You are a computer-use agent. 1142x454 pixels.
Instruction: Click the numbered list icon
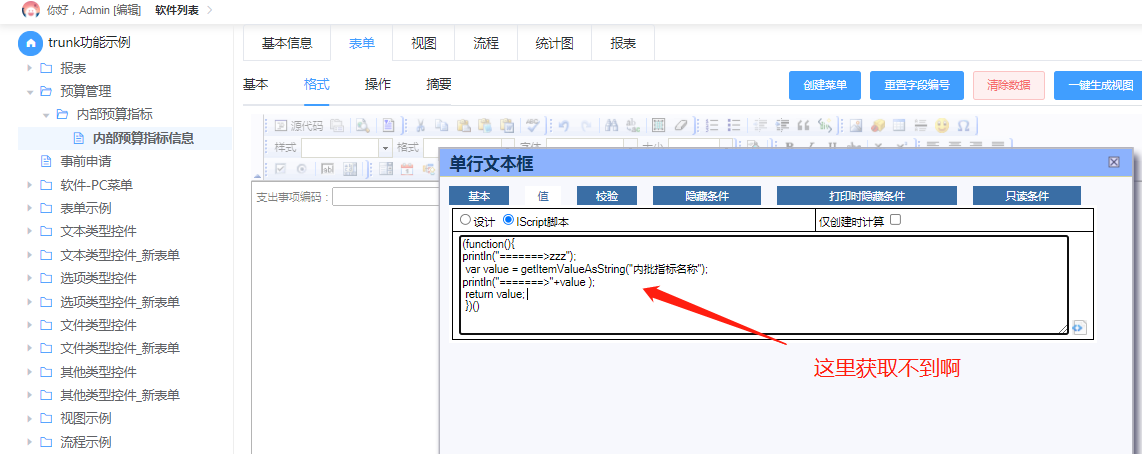coord(714,125)
